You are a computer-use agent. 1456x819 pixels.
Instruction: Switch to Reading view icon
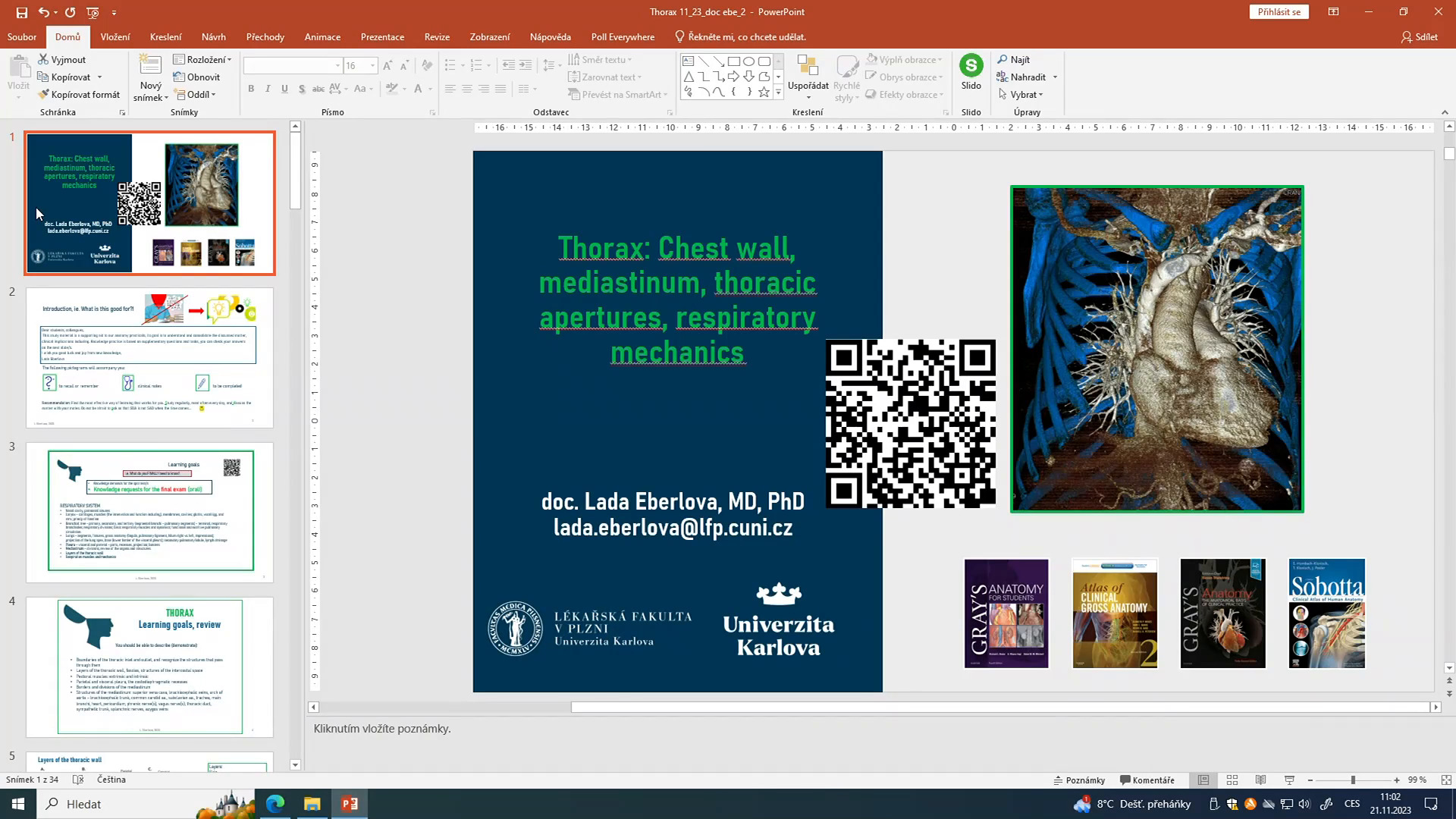(x=1260, y=780)
